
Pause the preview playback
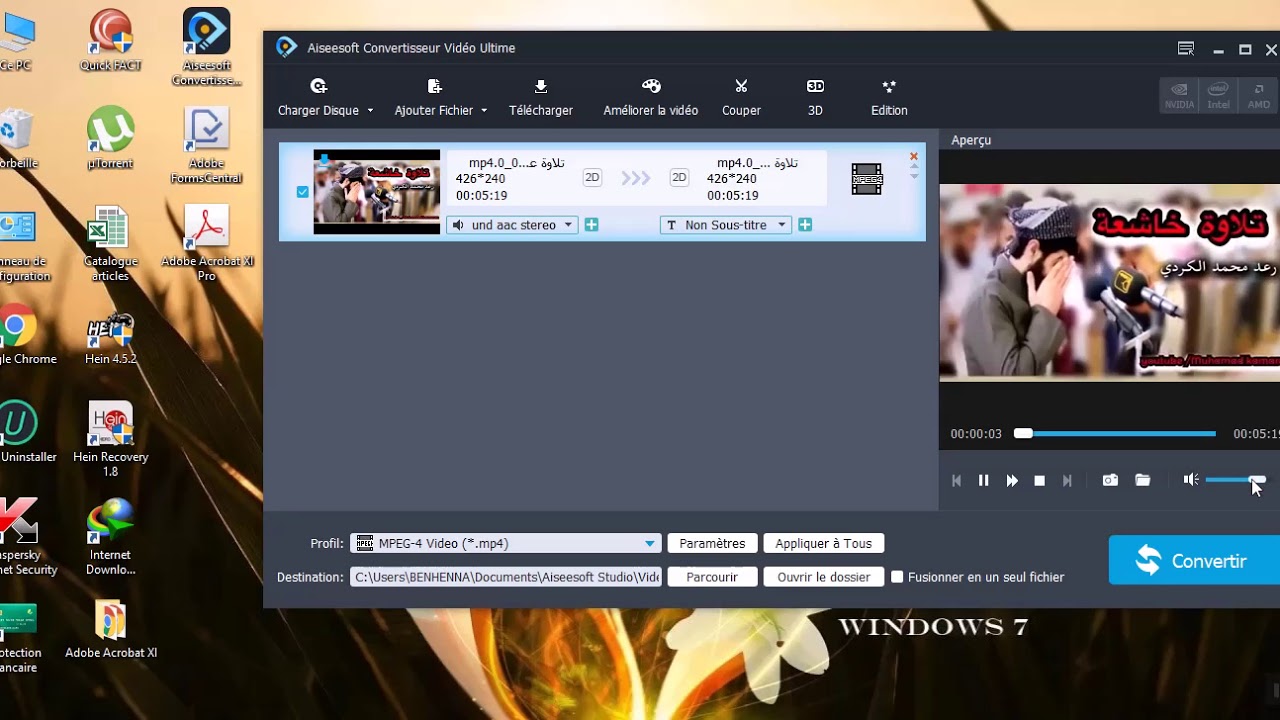point(983,481)
